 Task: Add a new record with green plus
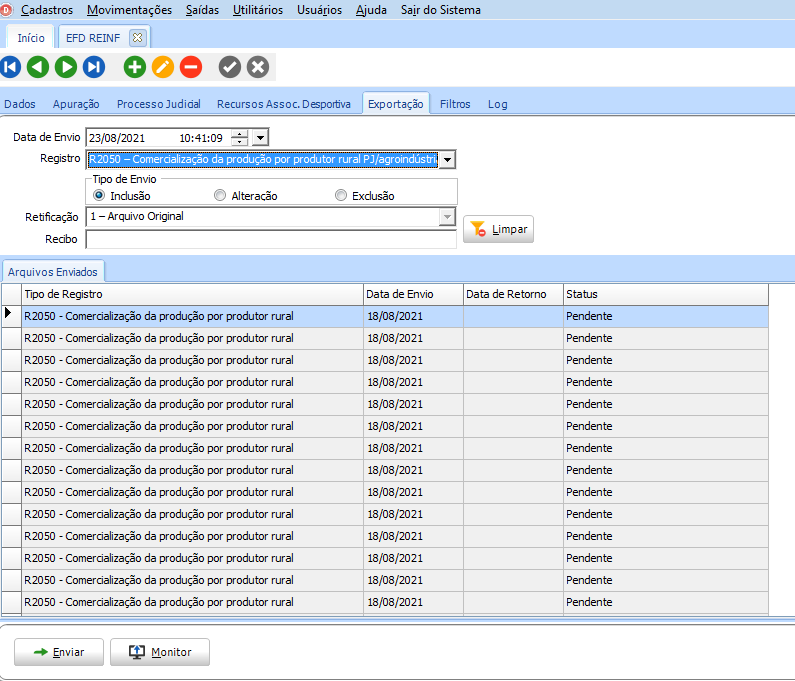pos(135,67)
